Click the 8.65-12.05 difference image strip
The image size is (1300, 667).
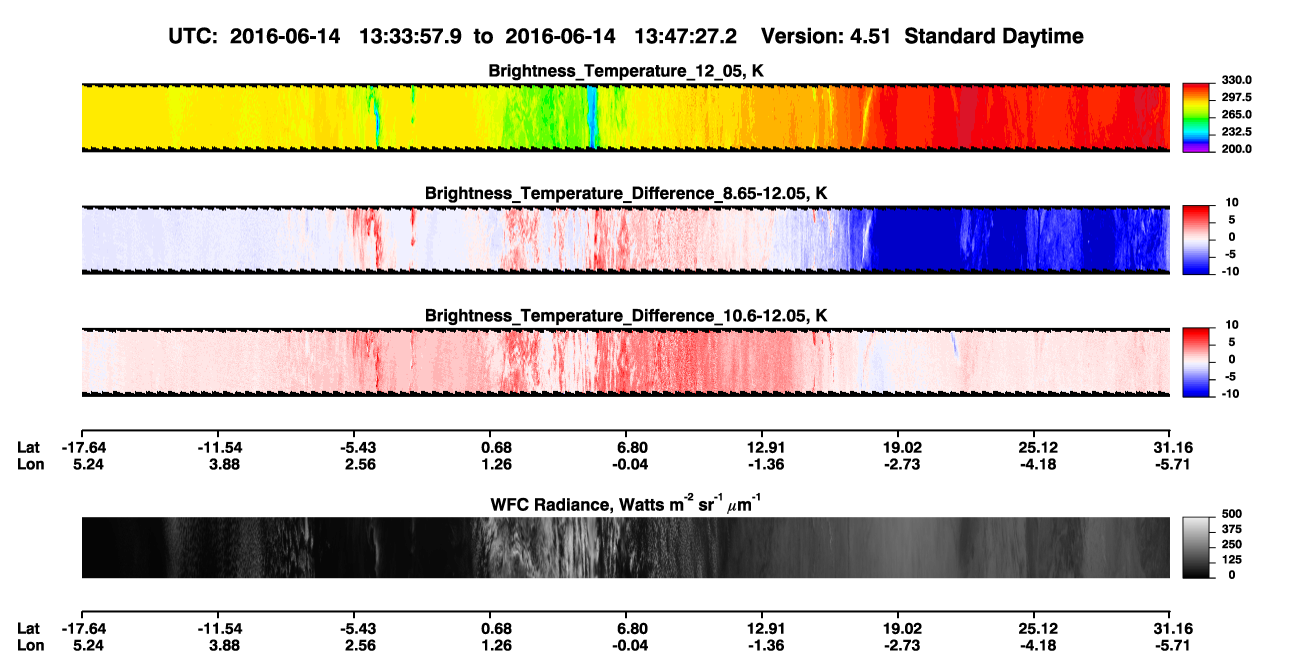click(625, 240)
